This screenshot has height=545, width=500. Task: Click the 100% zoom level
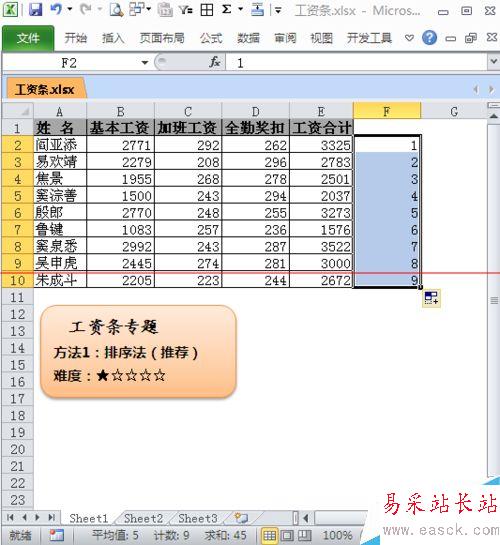coord(337,535)
